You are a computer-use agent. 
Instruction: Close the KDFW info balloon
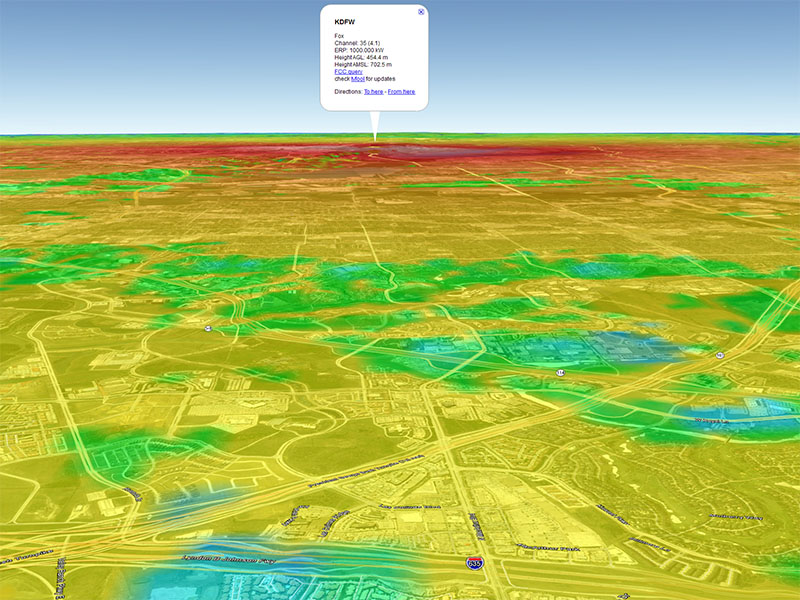(x=421, y=12)
